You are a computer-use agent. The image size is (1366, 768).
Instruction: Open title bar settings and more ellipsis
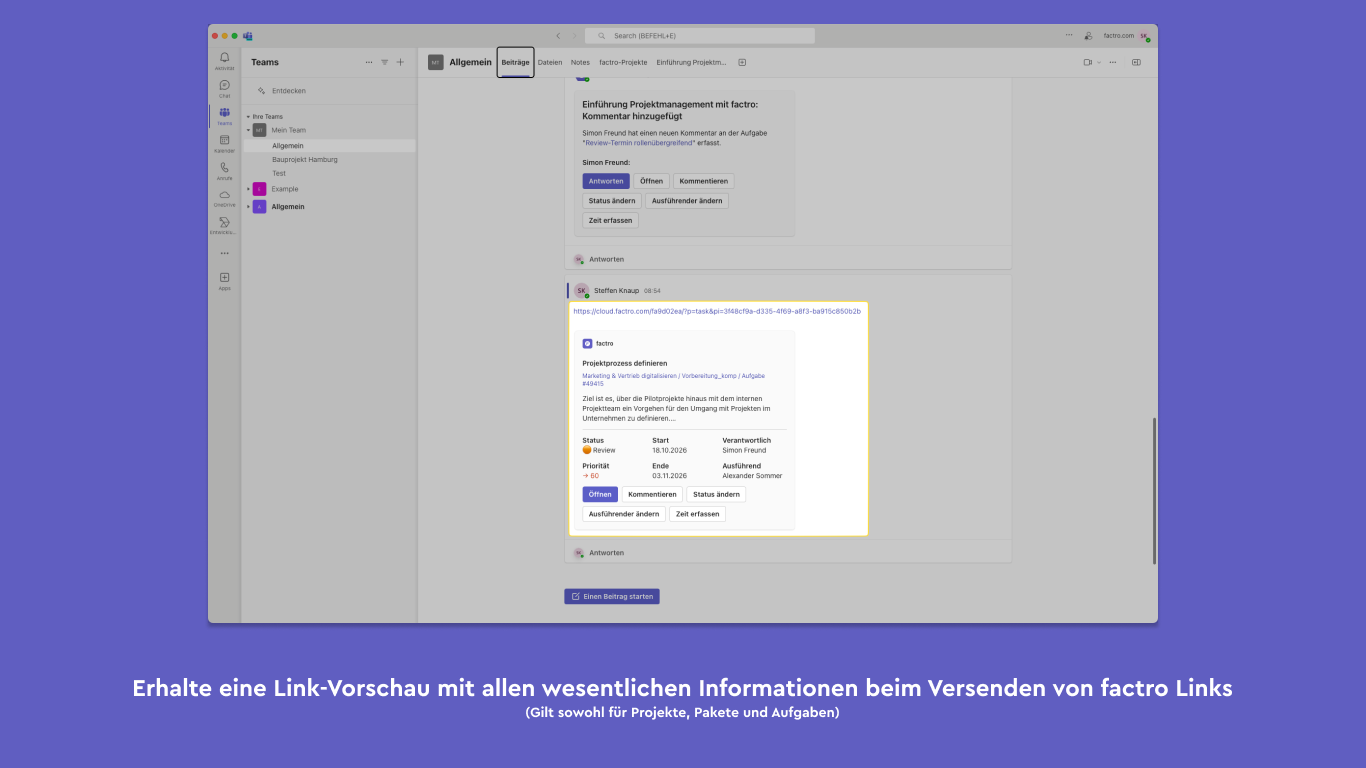click(1069, 35)
